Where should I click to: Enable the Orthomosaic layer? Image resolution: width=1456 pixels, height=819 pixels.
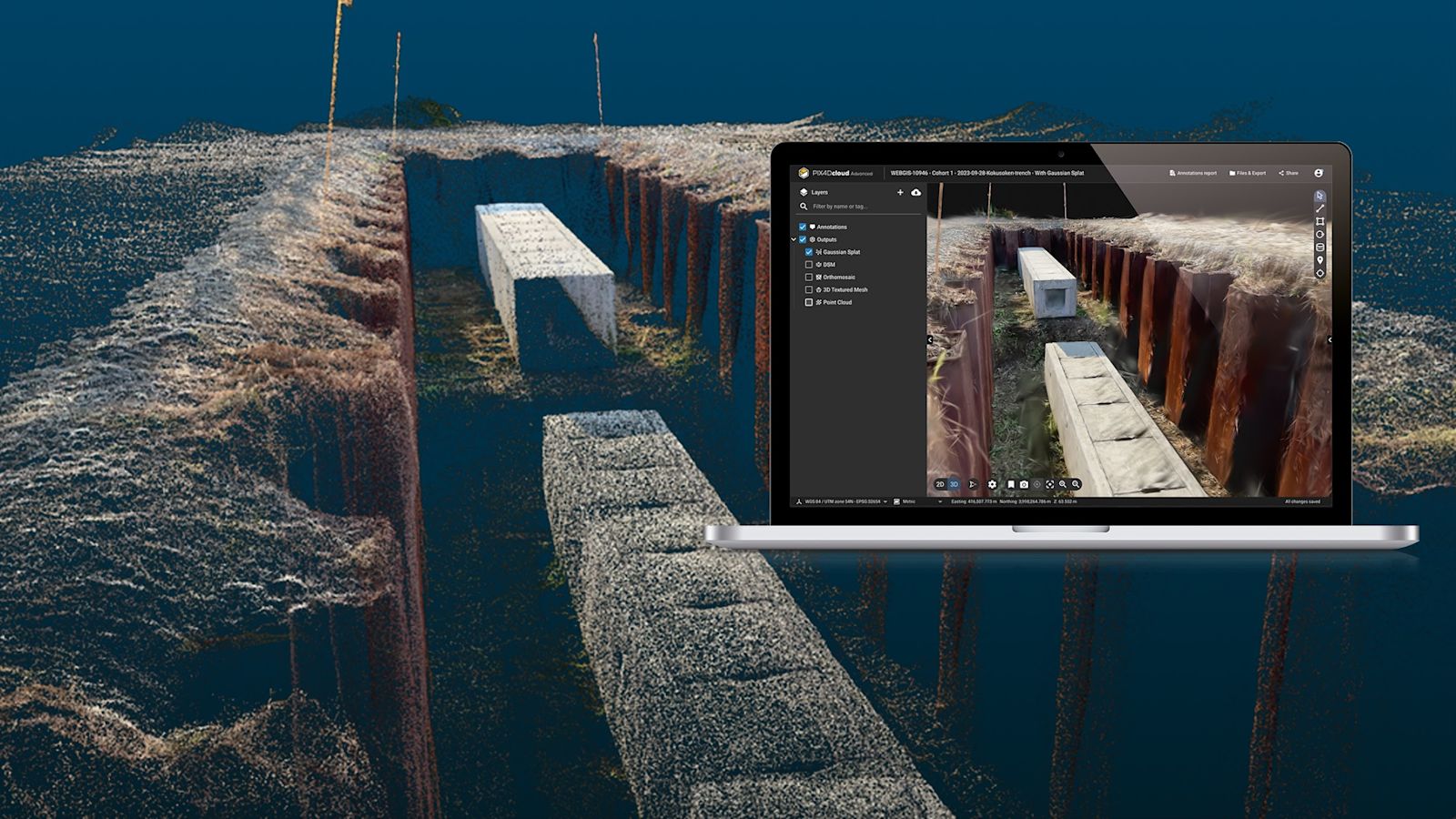[x=808, y=277]
